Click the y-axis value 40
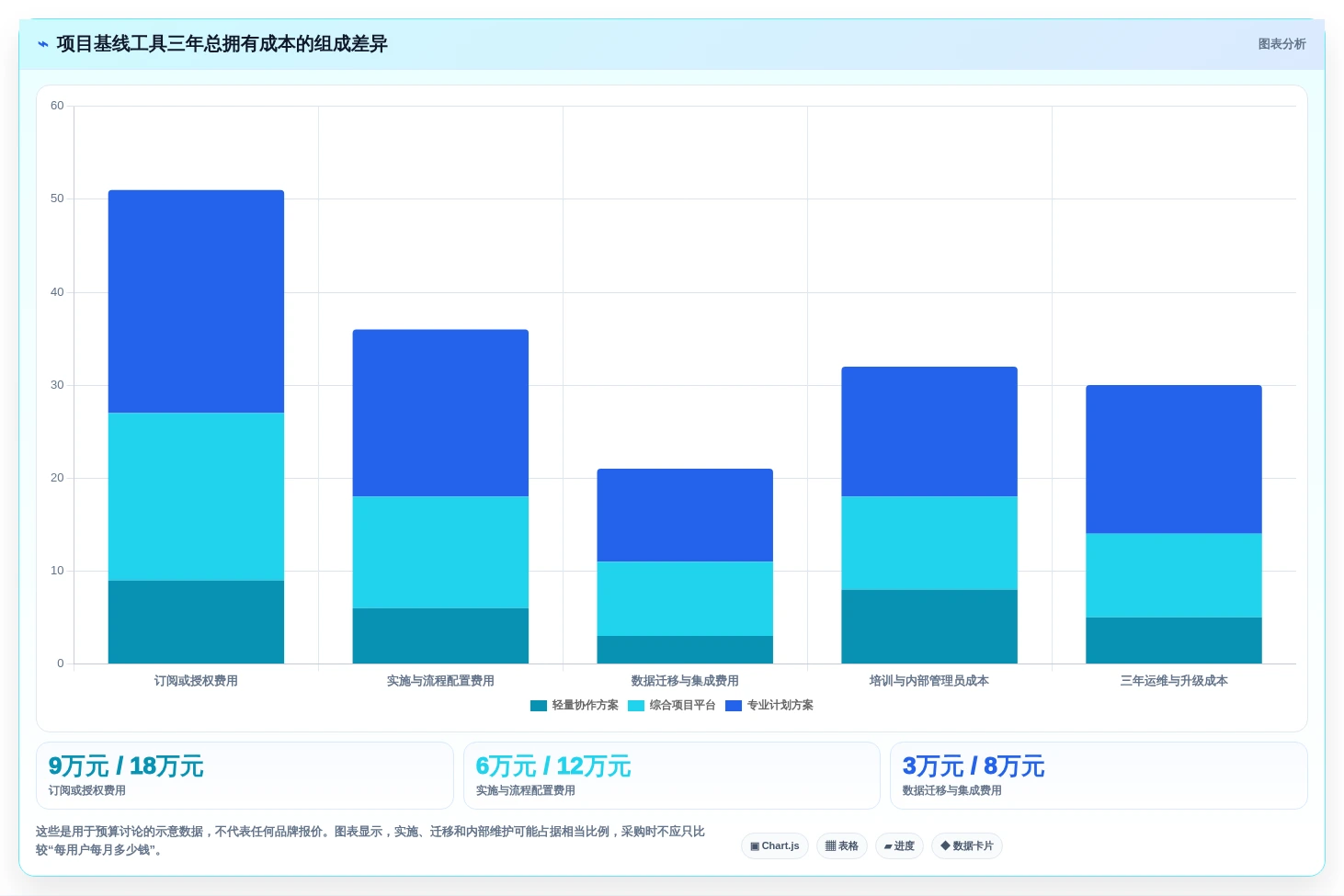This screenshot has height=896, width=1344. click(57, 292)
